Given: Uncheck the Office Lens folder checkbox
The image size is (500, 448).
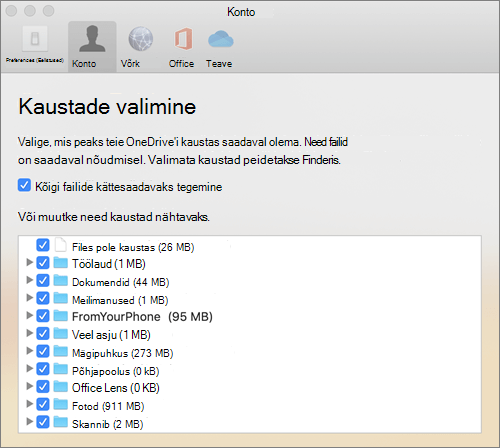Looking at the screenshot, I should click(43, 387).
